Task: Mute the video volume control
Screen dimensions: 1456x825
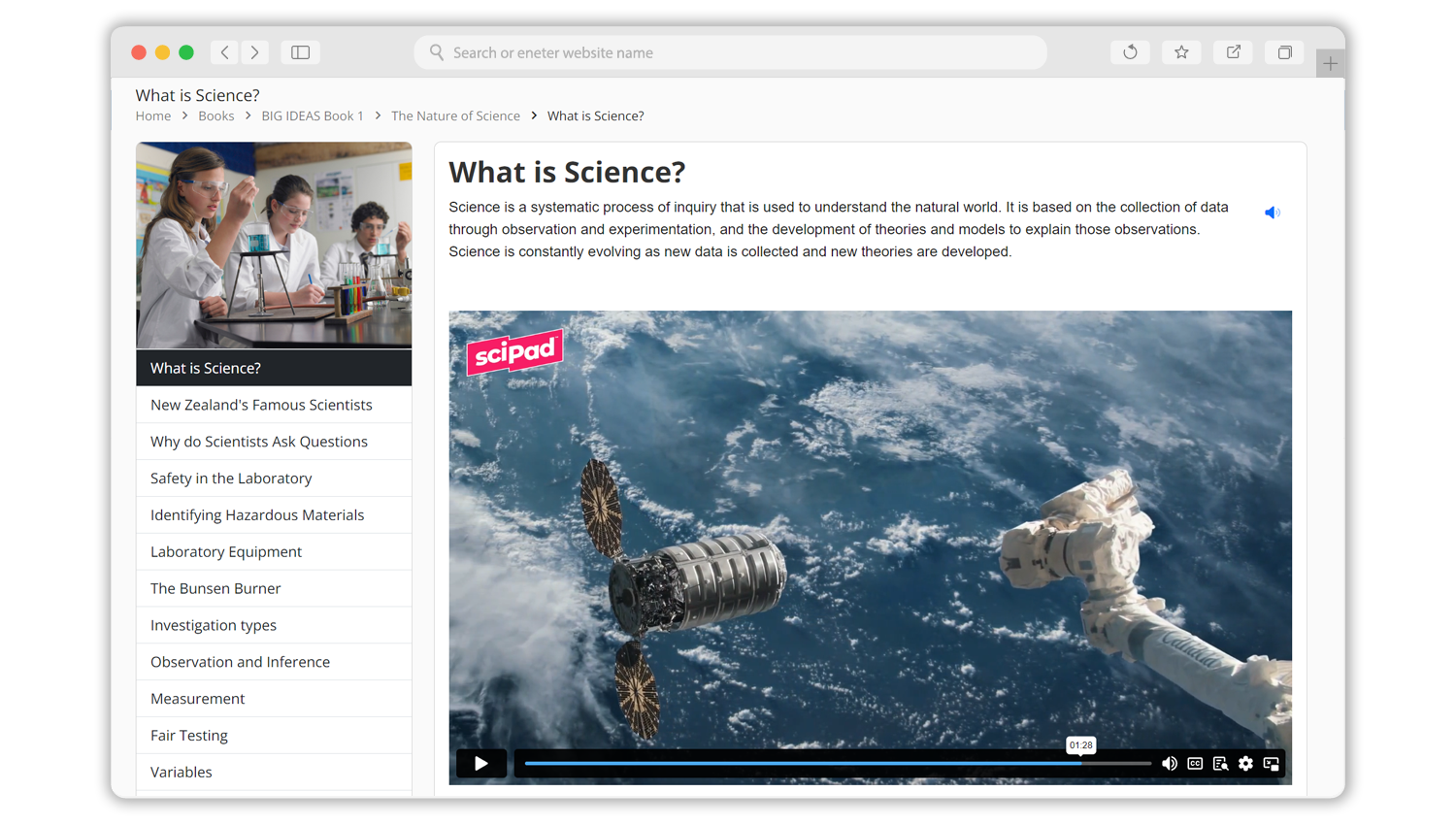Action: (x=1169, y=764)
